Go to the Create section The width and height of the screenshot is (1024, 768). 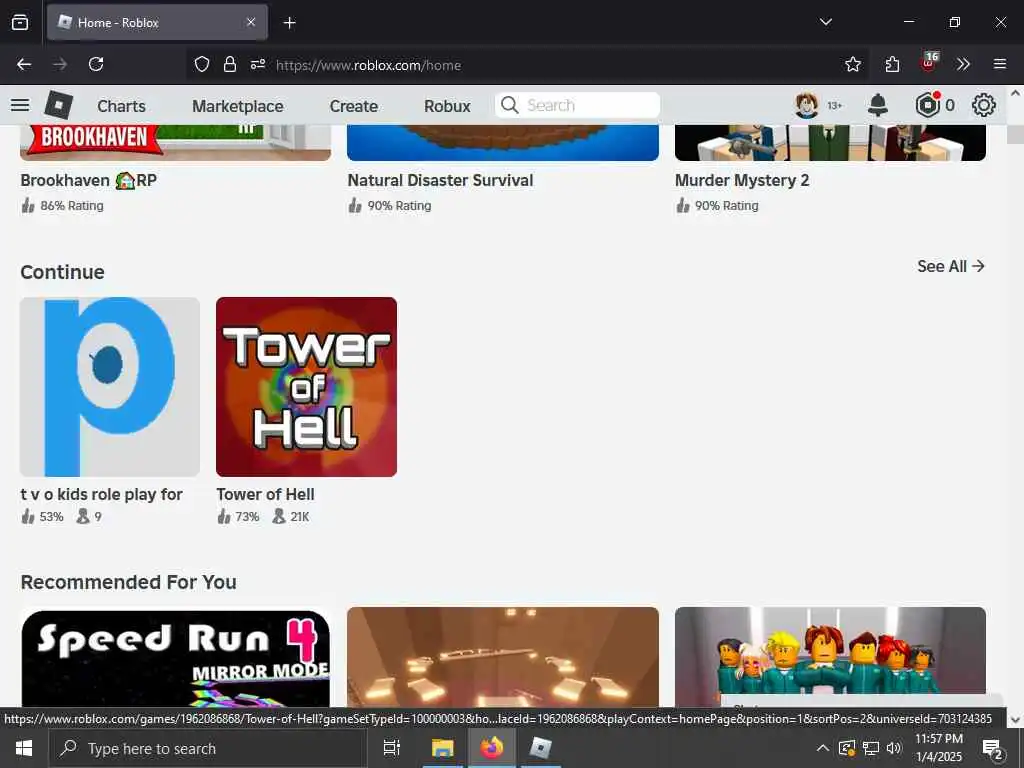(x=353, y=106)
